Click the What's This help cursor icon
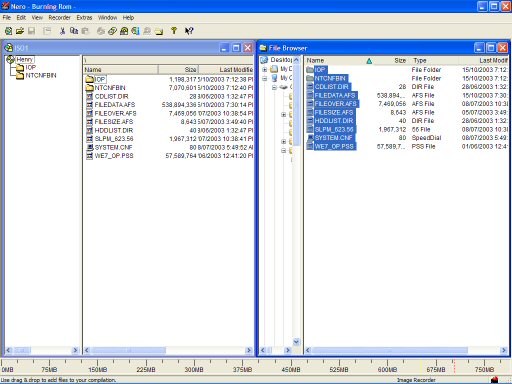Viewport: 512px width, 384px height. pos(189,31)
